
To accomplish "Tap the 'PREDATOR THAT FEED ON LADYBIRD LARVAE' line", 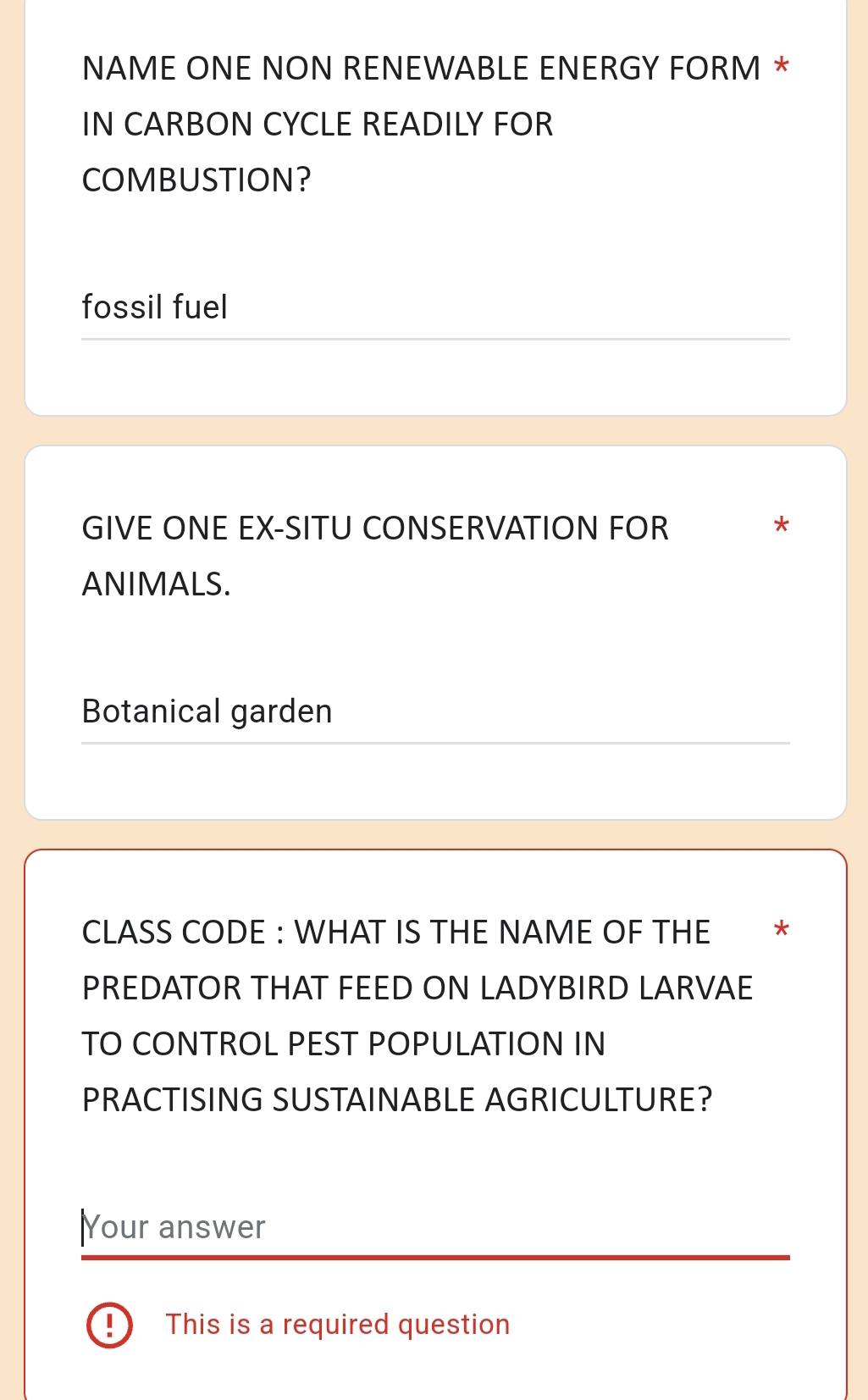I will pos(417,988).
